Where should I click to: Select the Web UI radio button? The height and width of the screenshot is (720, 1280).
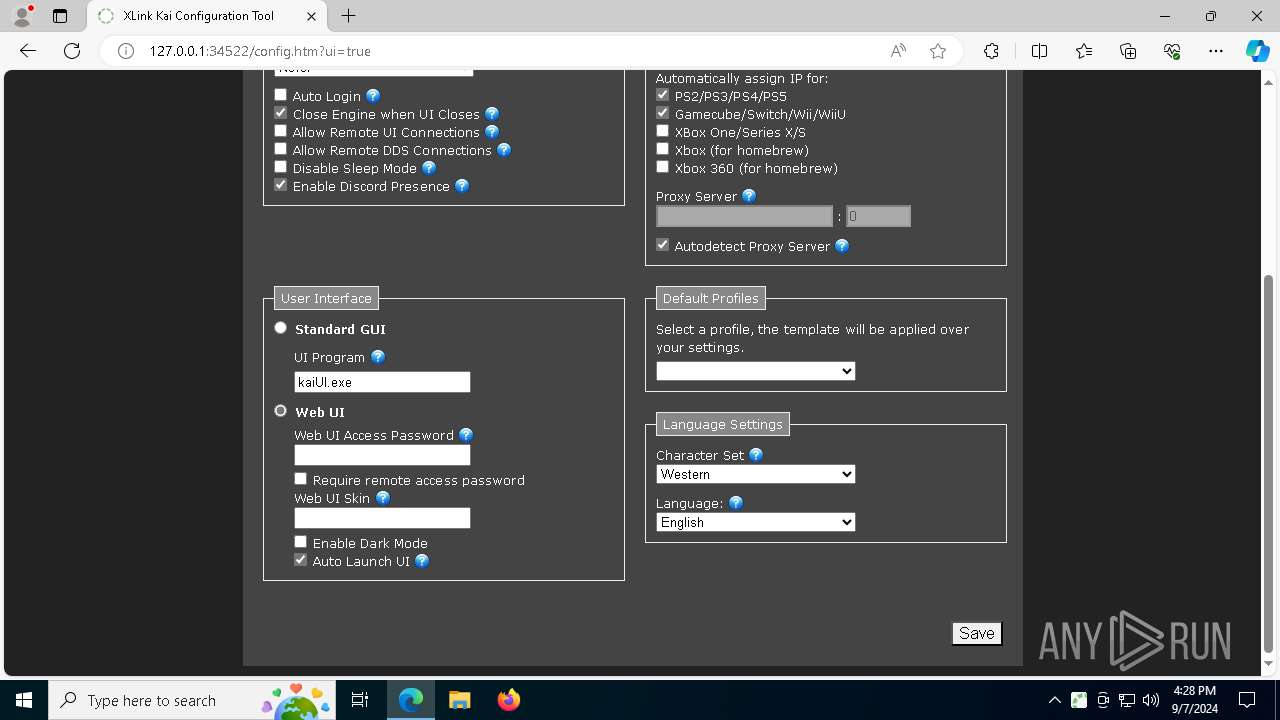tap(281, 411)
